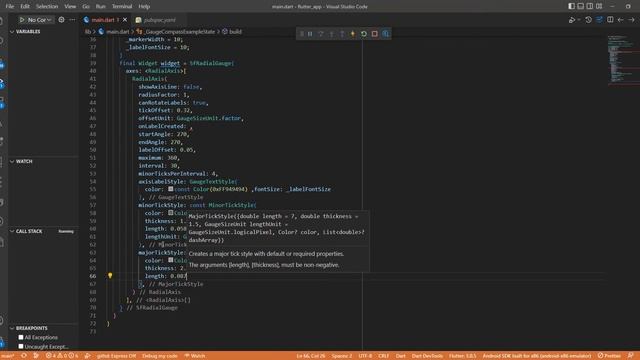The height and width of the screenshot is (360, 640).
Task: Click the Step Out debug button
Action: point(342,34)
